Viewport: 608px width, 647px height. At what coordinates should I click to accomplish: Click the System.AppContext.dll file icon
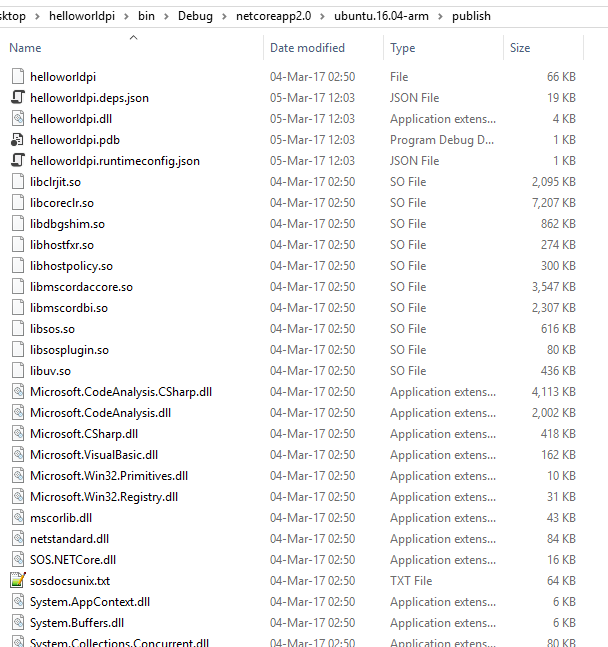pyautogui.click(x=18, y=602)
